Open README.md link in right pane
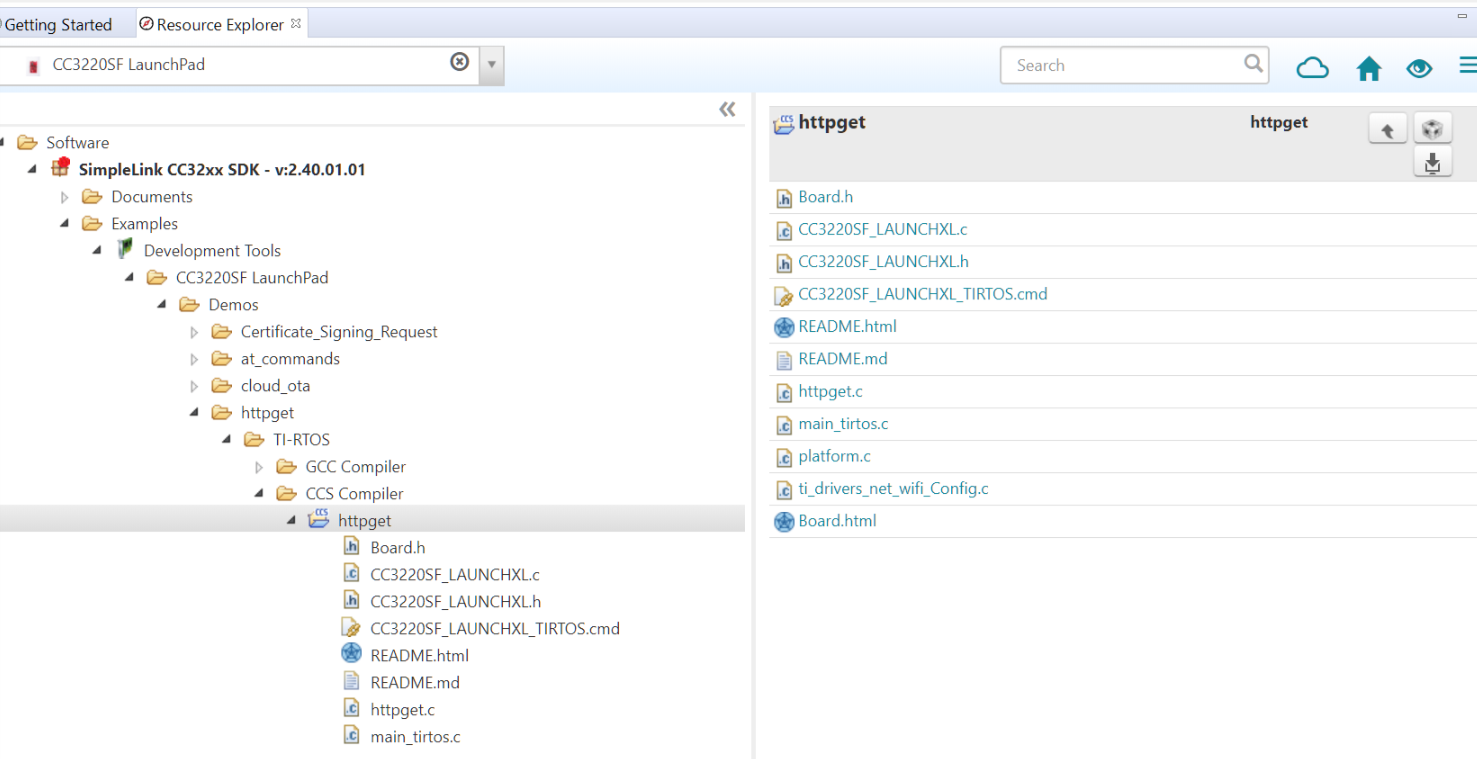This screenshot has width=1477, height=759. click(x=843, y=359)
